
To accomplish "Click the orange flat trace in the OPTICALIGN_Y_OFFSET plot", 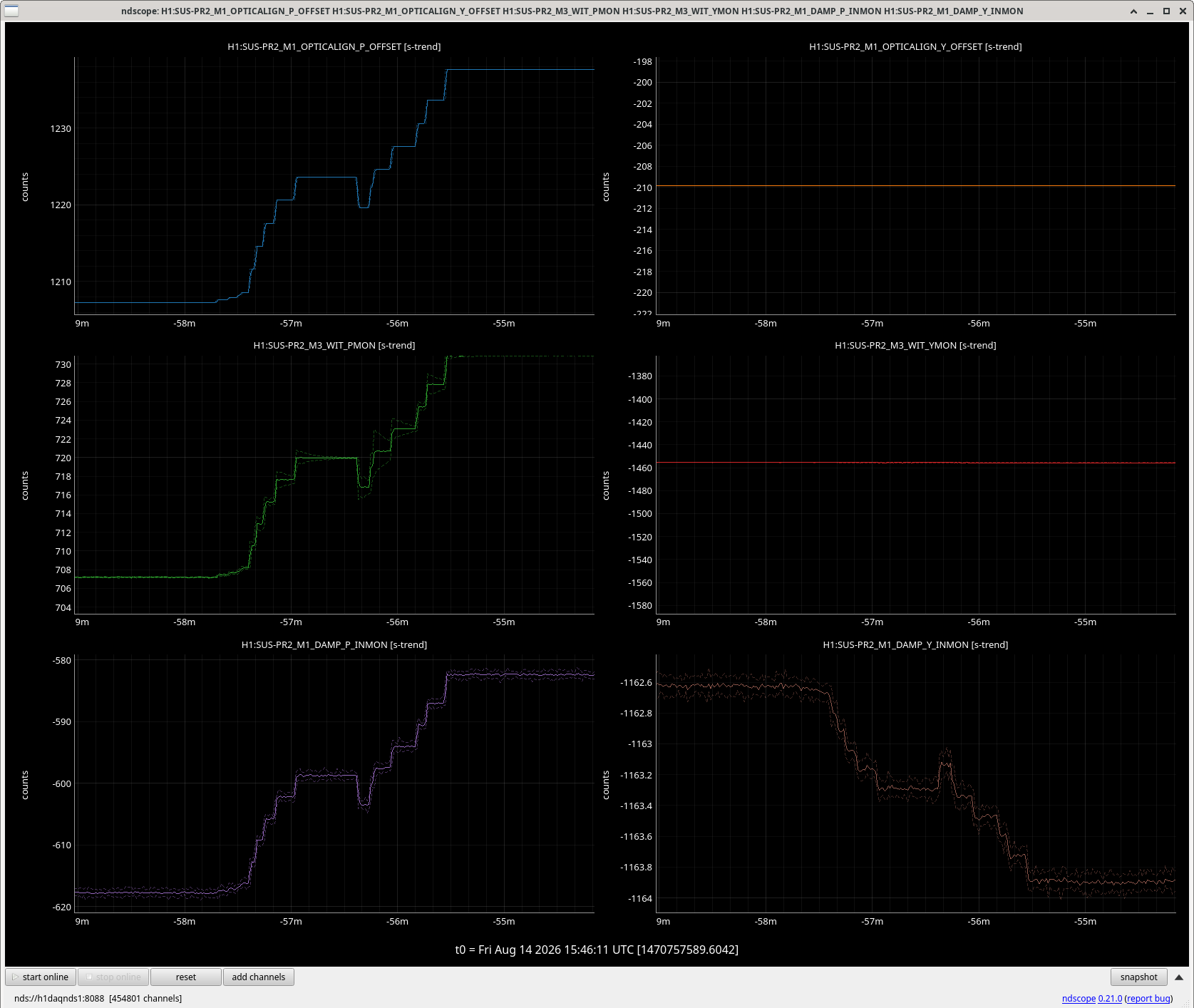I will tap(916, 185).
